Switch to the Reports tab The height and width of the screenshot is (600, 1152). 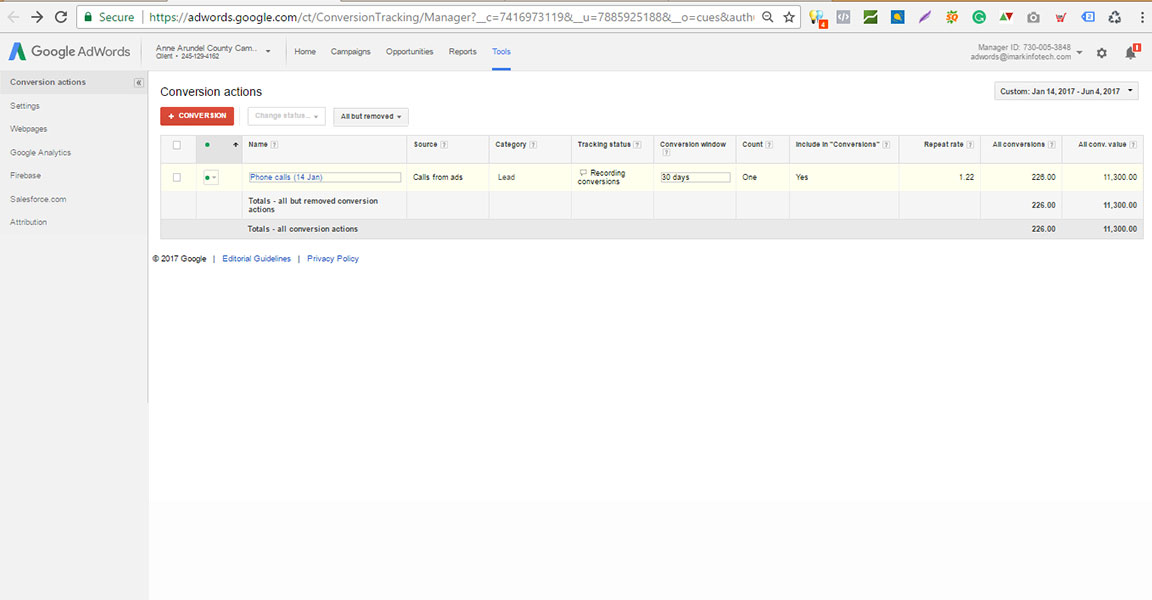(x=462, y=52)
